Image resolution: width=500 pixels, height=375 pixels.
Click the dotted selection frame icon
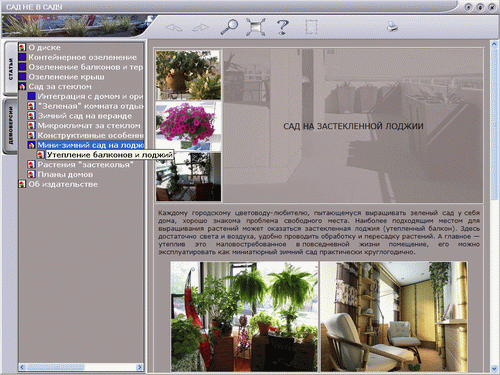pos(311,27)
